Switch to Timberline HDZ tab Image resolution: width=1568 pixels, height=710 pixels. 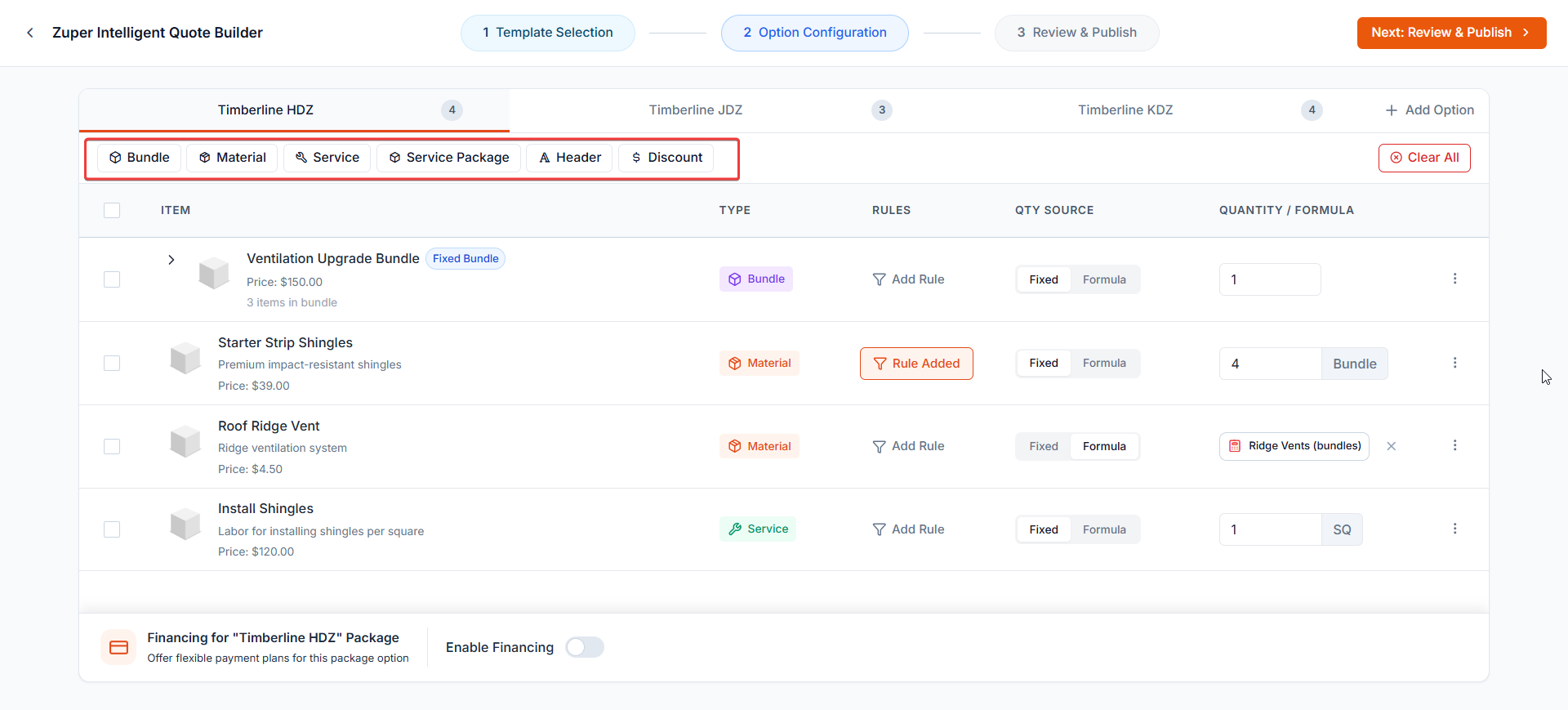tap(294, 110)
